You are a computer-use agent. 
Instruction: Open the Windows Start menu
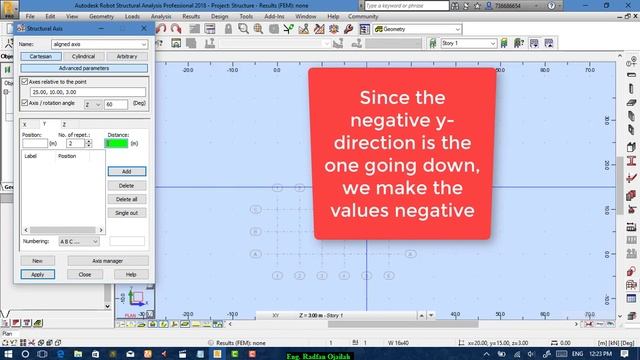8,354
